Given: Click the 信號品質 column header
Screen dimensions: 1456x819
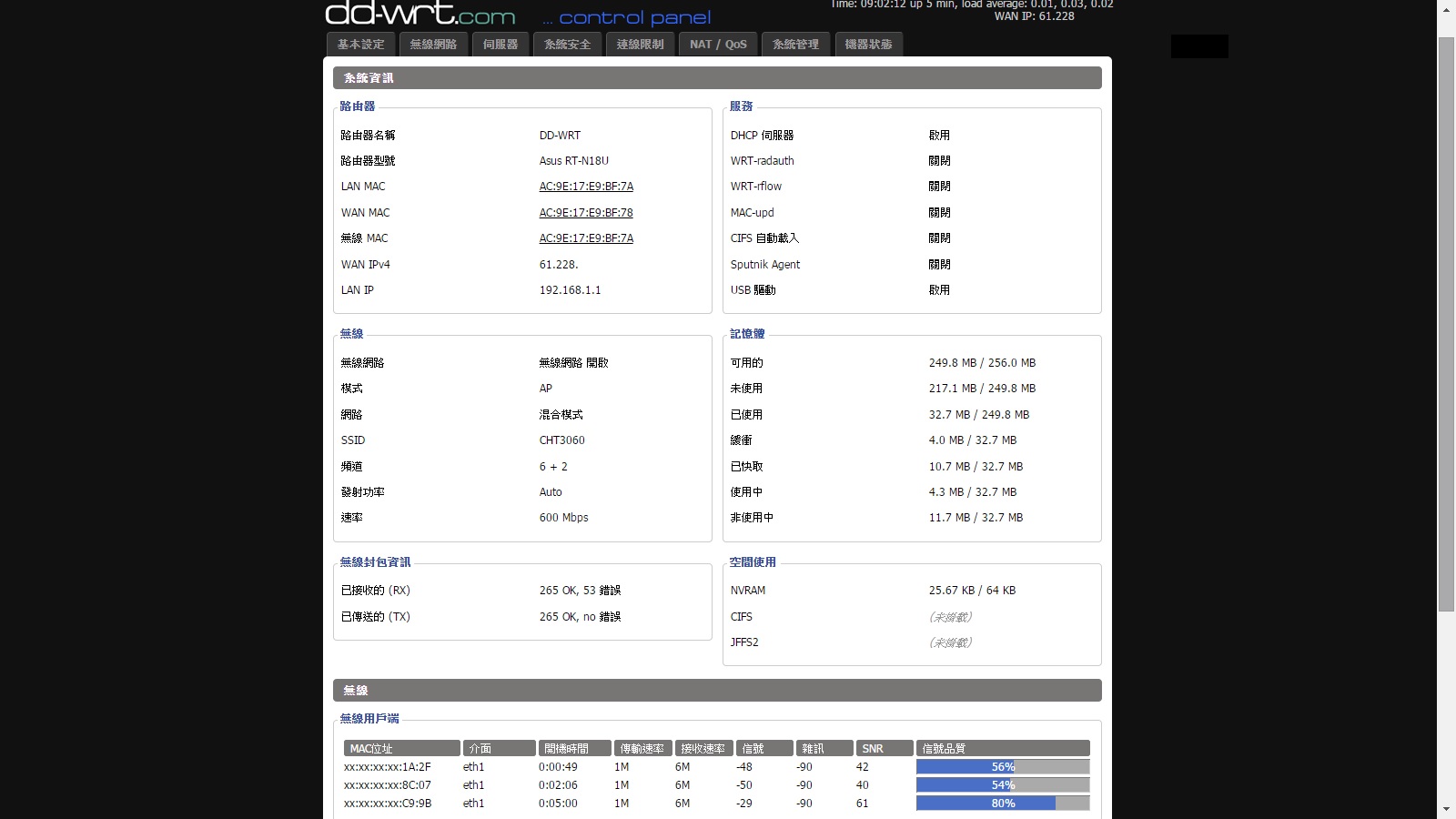Looking at the screenshot, I should click(x=1003, y=749).
